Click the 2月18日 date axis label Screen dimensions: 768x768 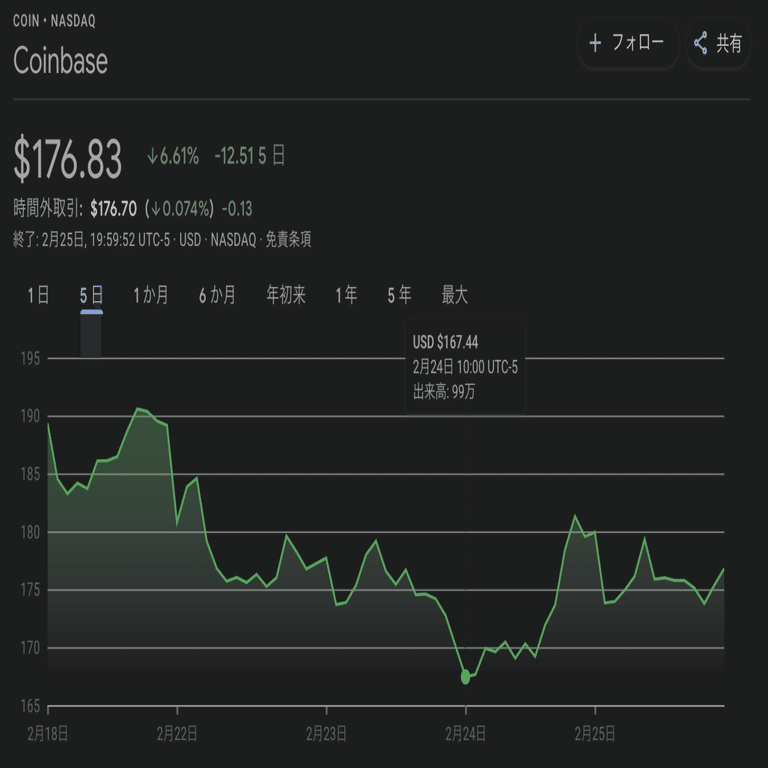(48, 734)
